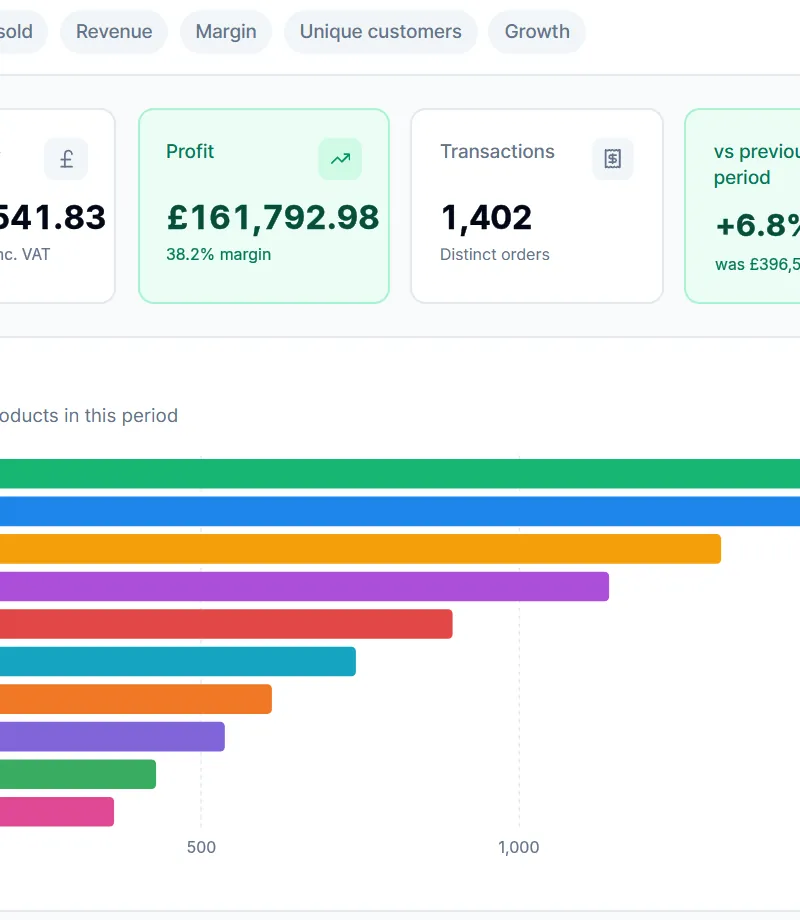800x920 pixels.
Task: Select the Growth metric pill
Action: tap(537, 32)
